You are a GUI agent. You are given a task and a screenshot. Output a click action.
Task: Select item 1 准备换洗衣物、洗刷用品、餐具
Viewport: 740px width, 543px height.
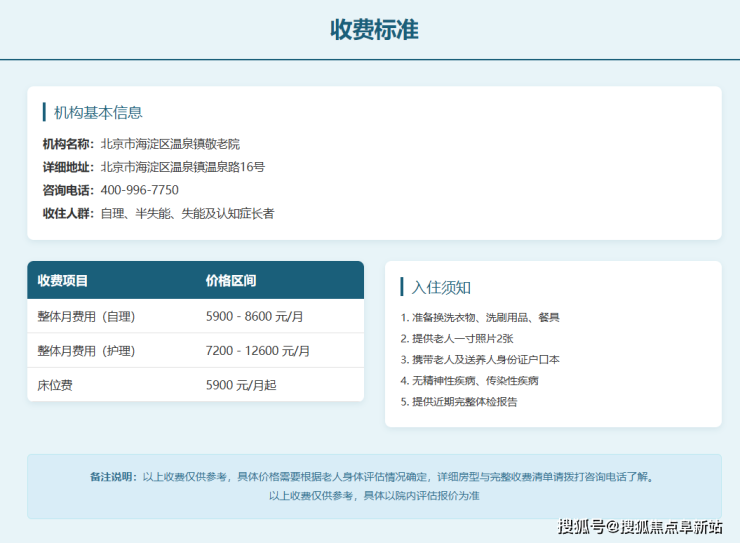[x=480, y=317]
